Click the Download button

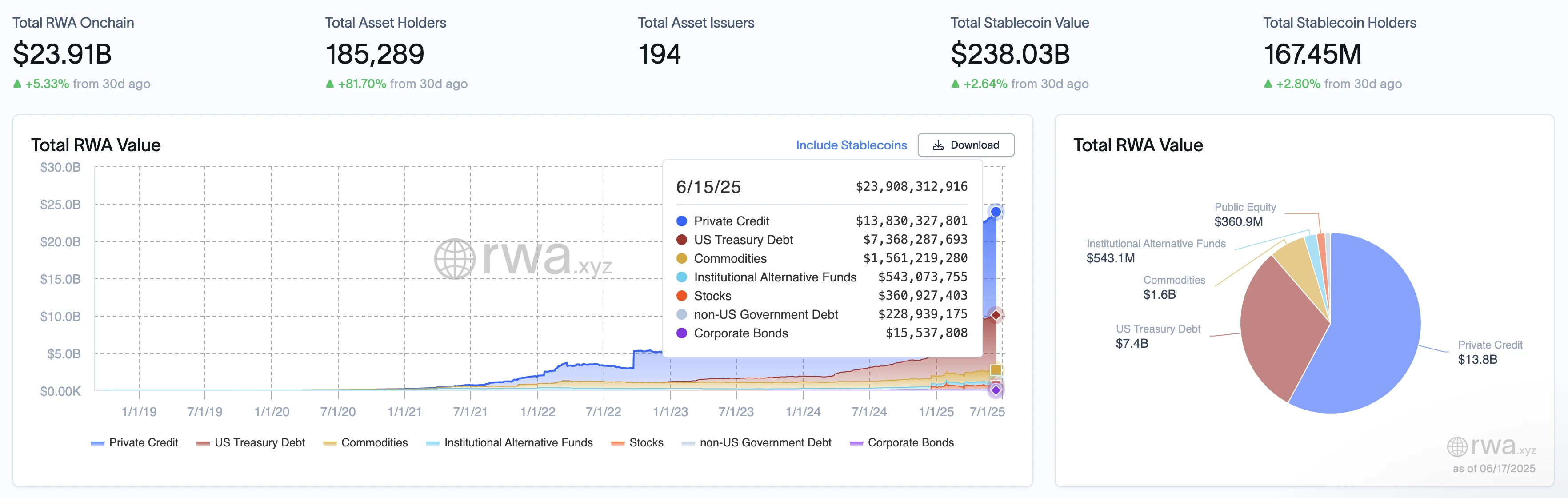pos(965,145)
